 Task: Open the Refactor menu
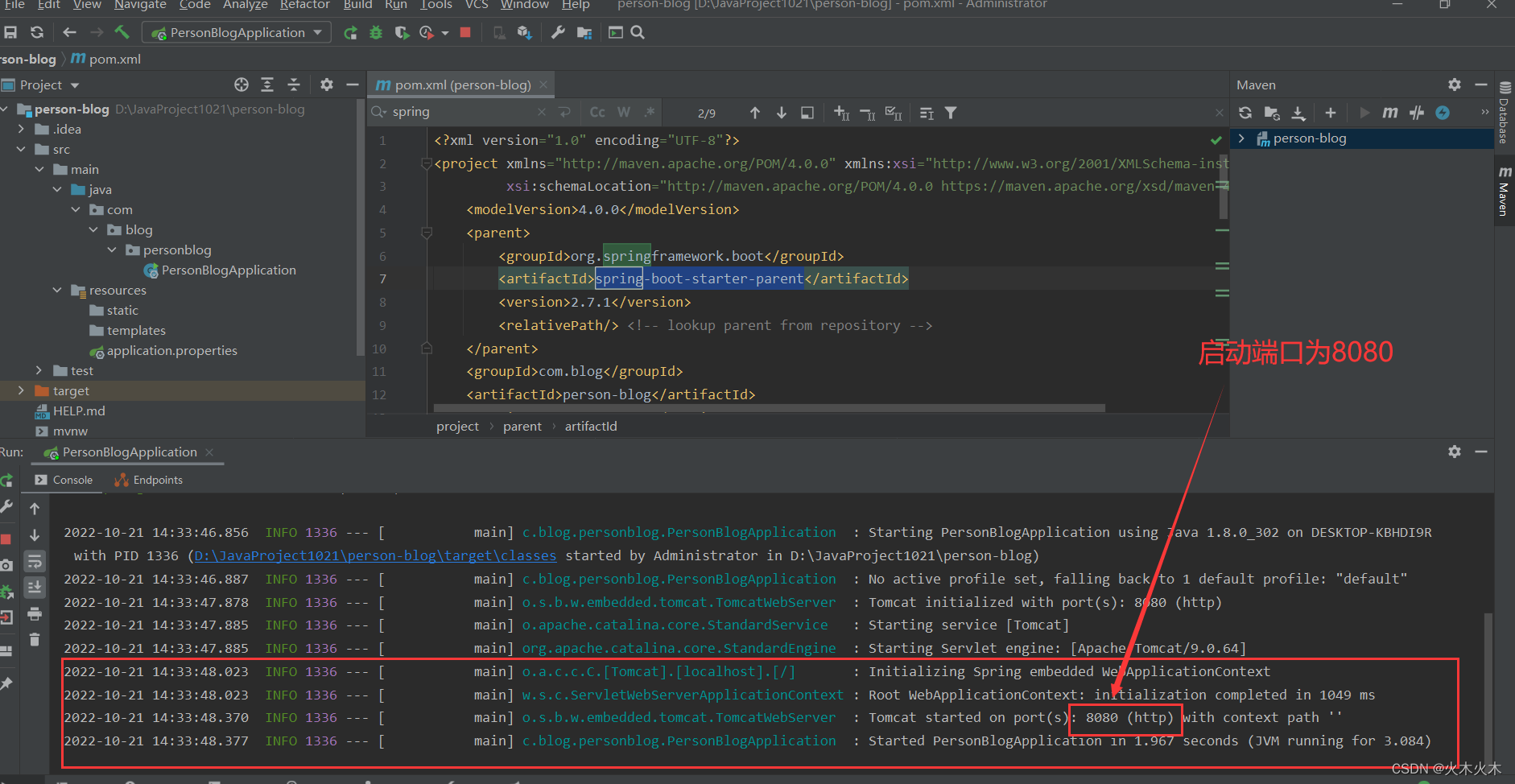305,5
